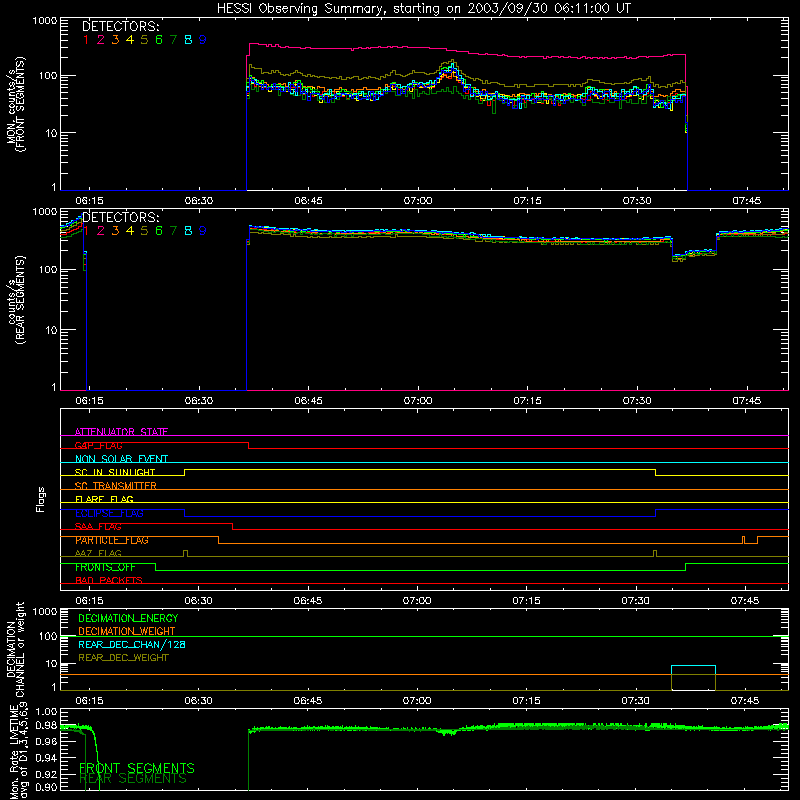
Task: Select dark green detector 7 in rear segments legend
Action: (173, 231)
